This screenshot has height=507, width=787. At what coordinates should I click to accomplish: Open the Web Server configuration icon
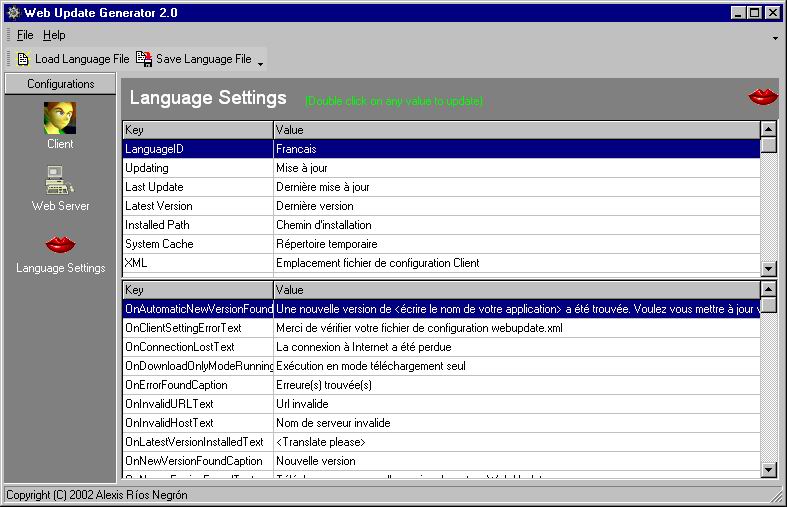tap(60, 181)
